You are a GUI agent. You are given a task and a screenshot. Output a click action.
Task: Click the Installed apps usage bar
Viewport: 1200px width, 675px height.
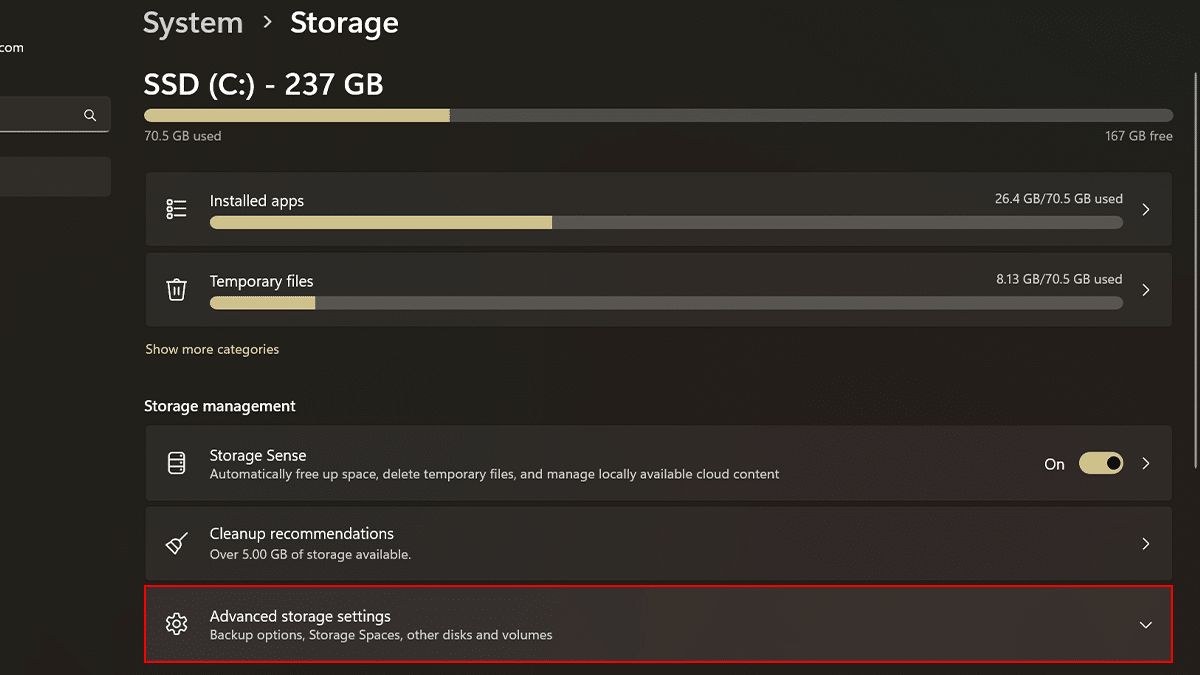point(666,222)
